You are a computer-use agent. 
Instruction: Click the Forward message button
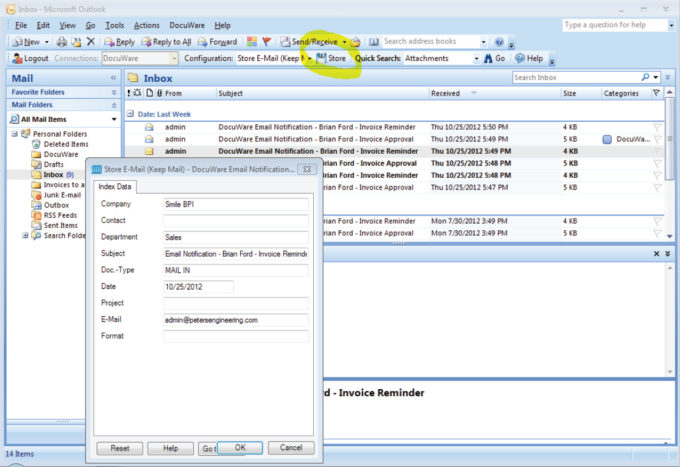click(217, 42)
